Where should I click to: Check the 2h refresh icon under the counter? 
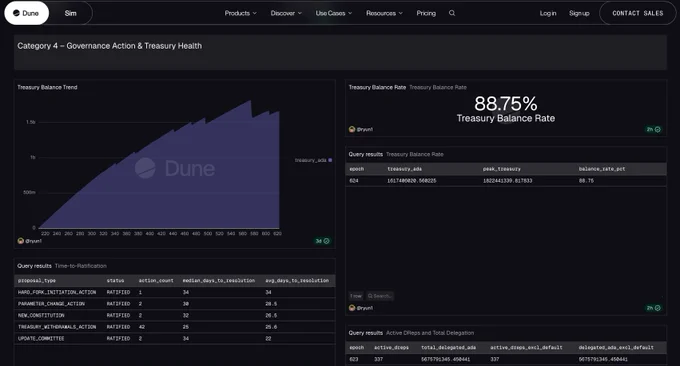tap(658, 129)
